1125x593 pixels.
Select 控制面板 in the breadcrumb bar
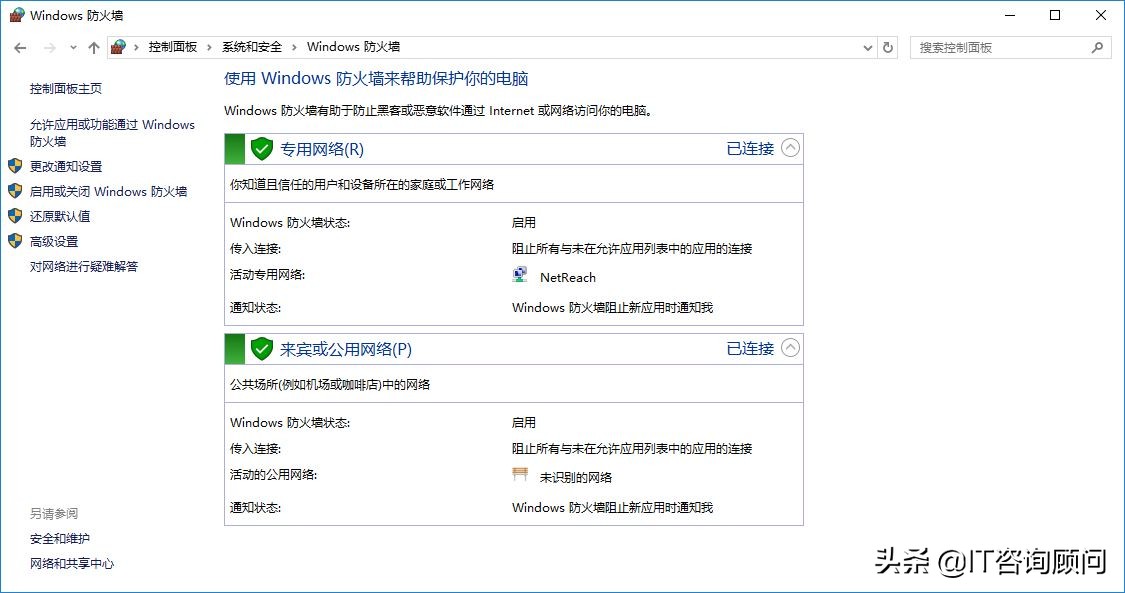(x=173, y=46)
